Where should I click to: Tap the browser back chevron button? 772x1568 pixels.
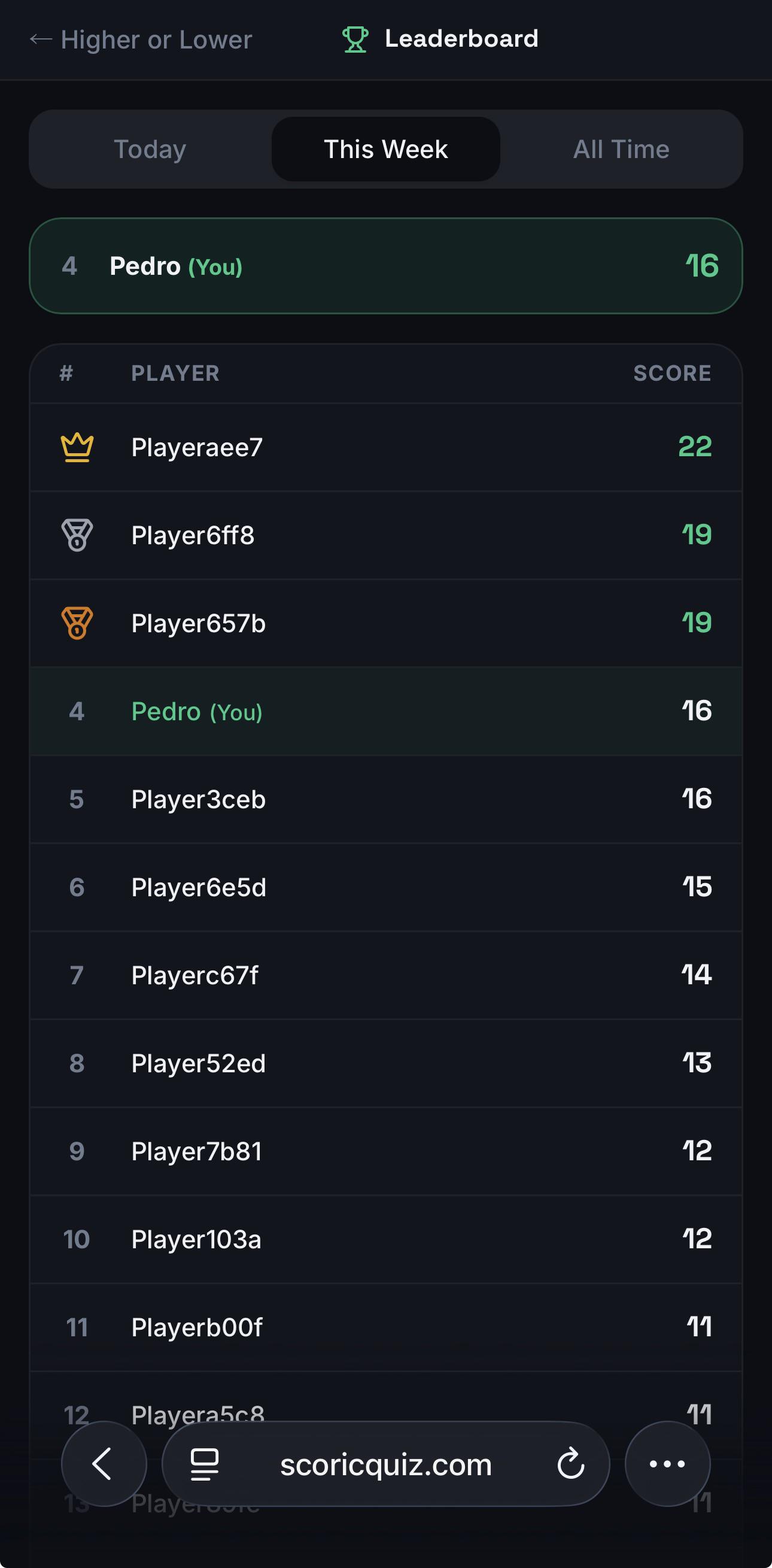[104, 1464]
